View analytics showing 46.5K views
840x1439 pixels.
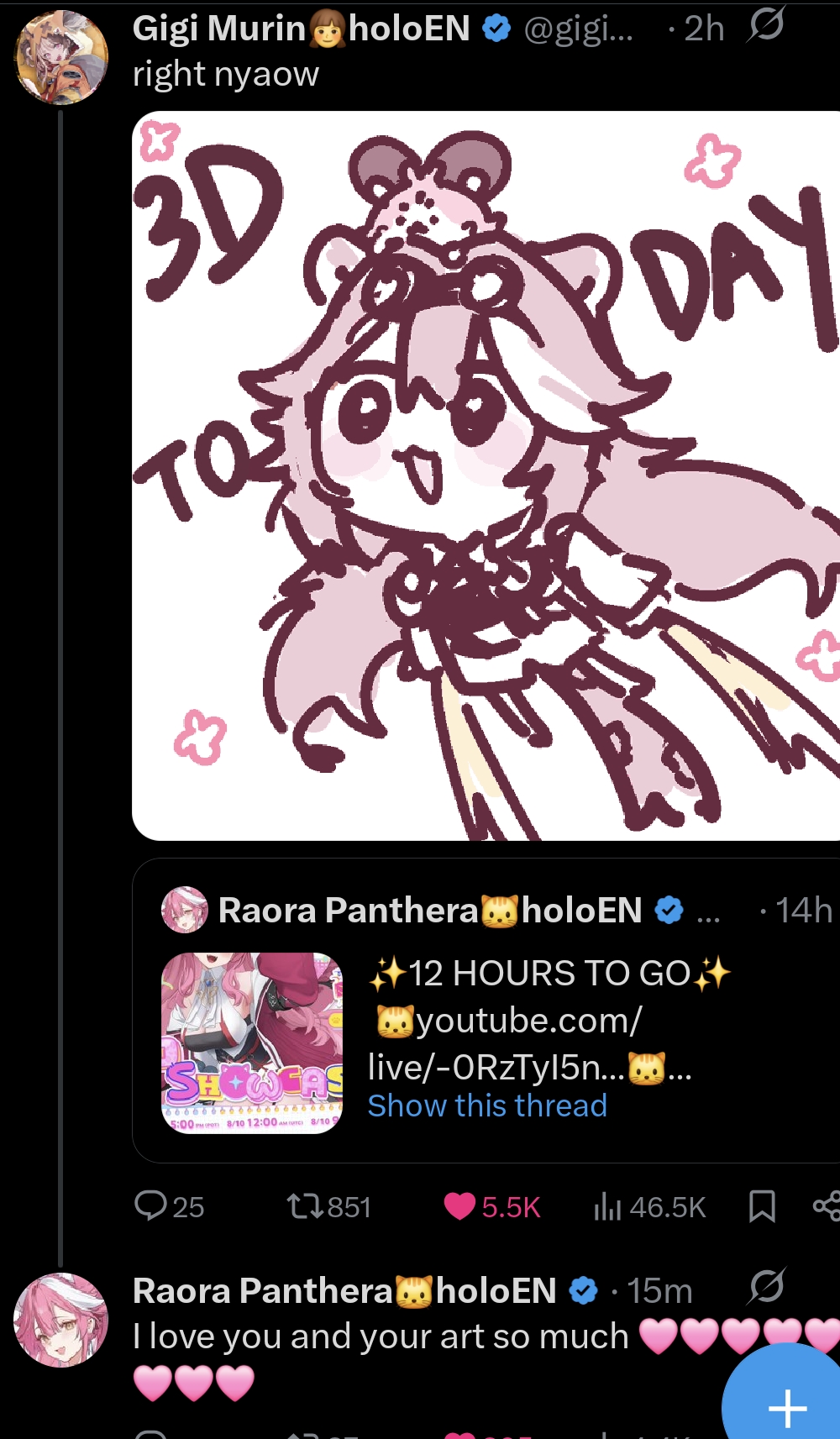649,1207
